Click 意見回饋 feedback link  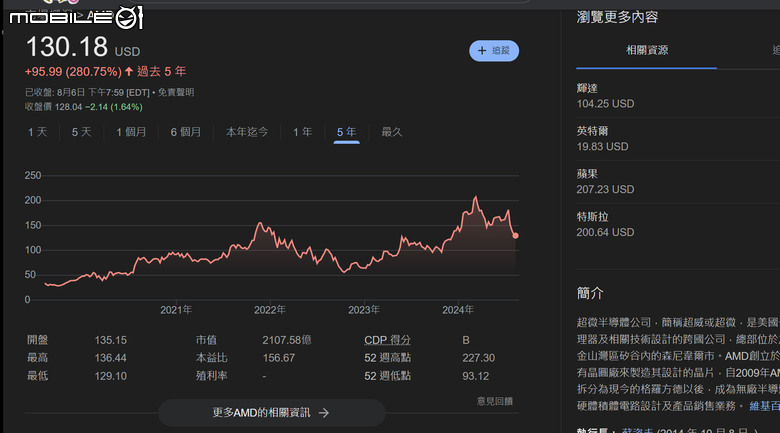pos(495,401)
